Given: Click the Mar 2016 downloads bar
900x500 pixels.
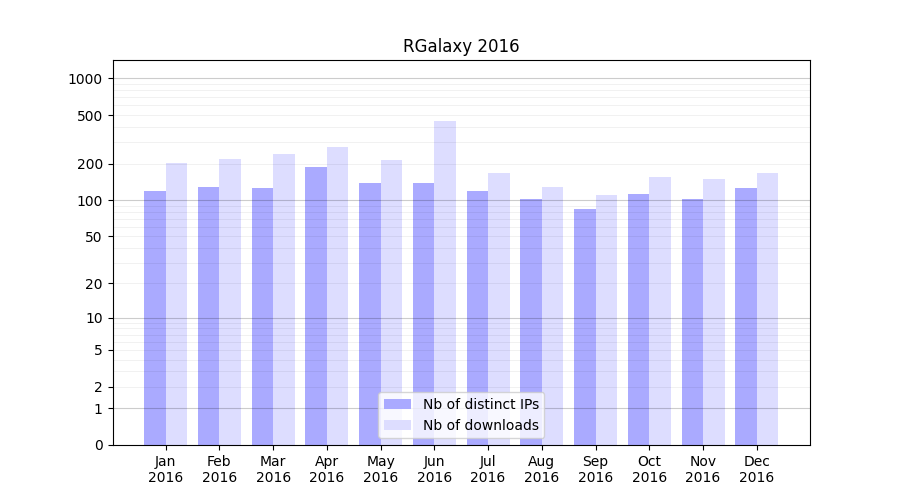Looking at the screenshot, I should (x=284, y=300).
